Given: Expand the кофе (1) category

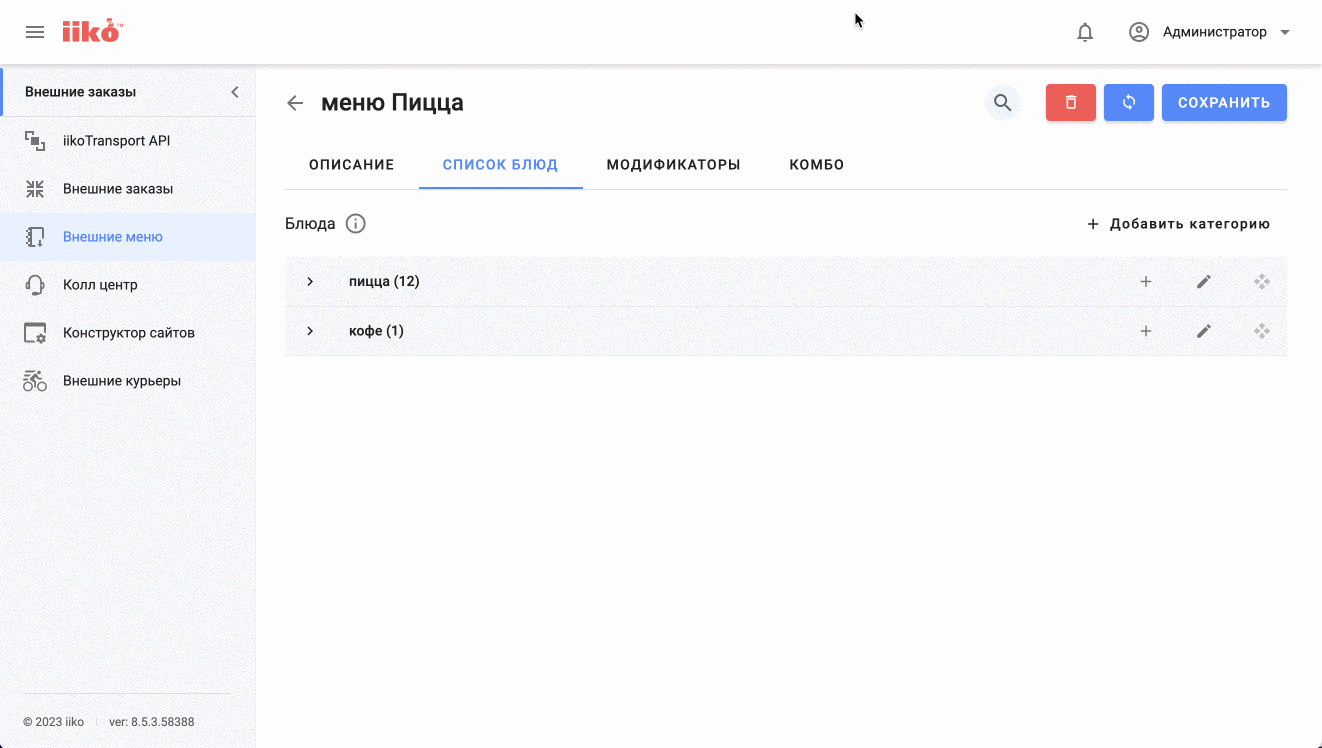Looking at the screenshot, I should click(310, 331).
